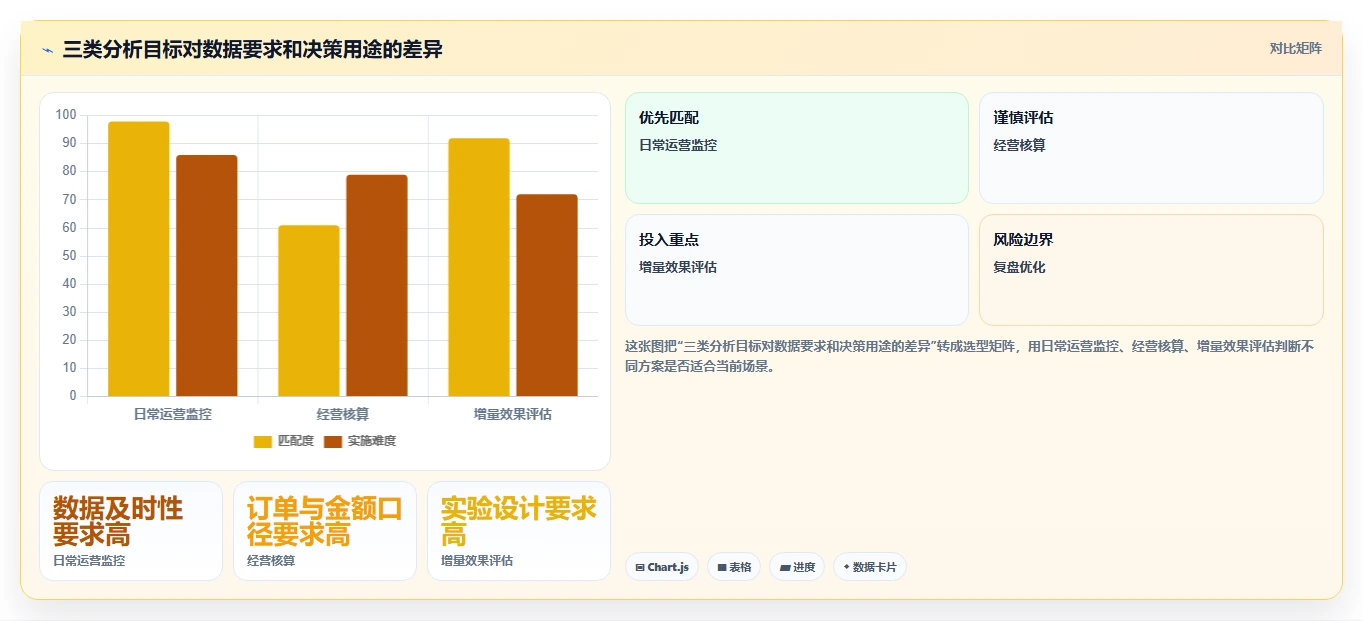Click the 复盘优化 text in 风险边界 card
The image size is (1363, 621).
point(1019,268)
